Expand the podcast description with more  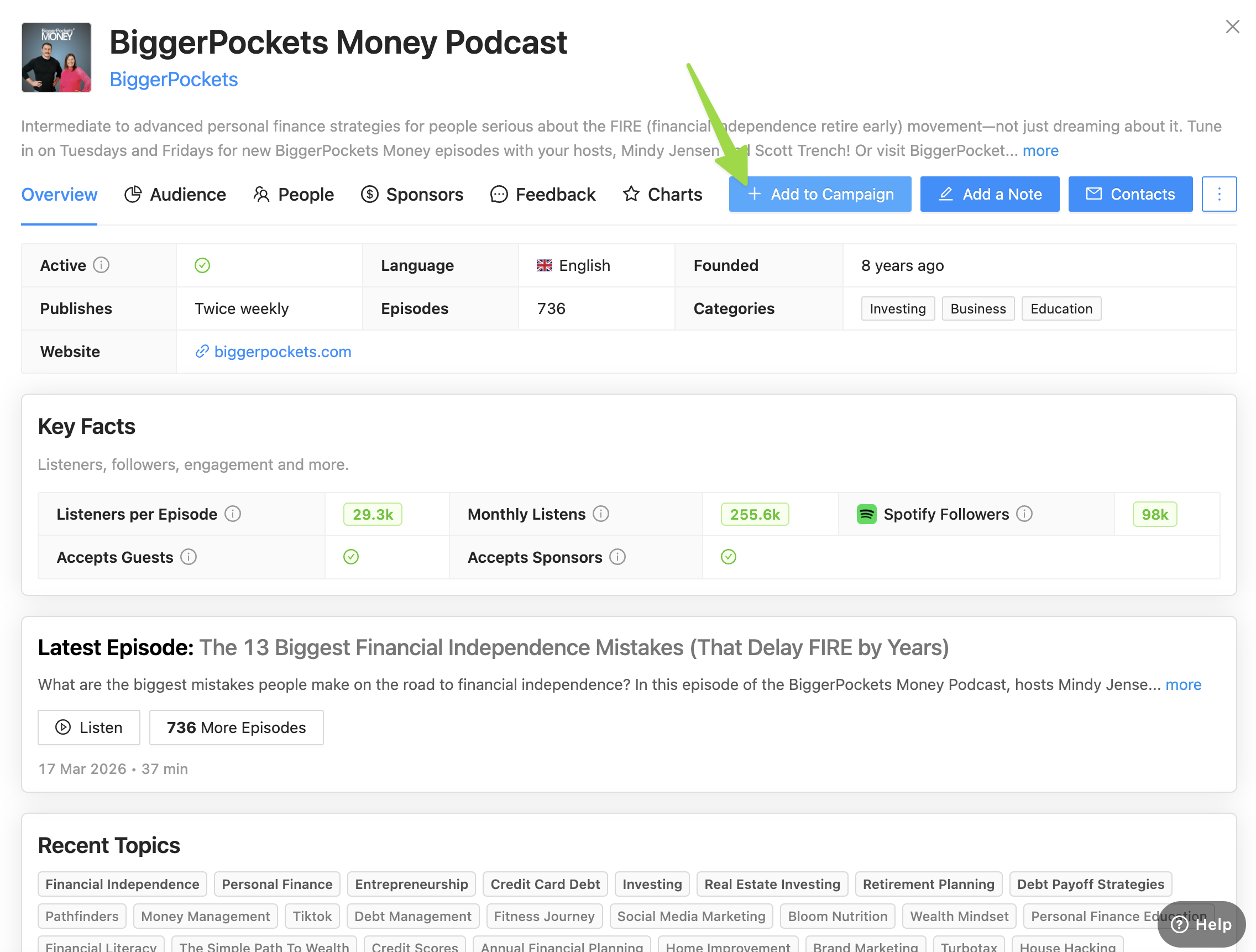coord(1040,150)
